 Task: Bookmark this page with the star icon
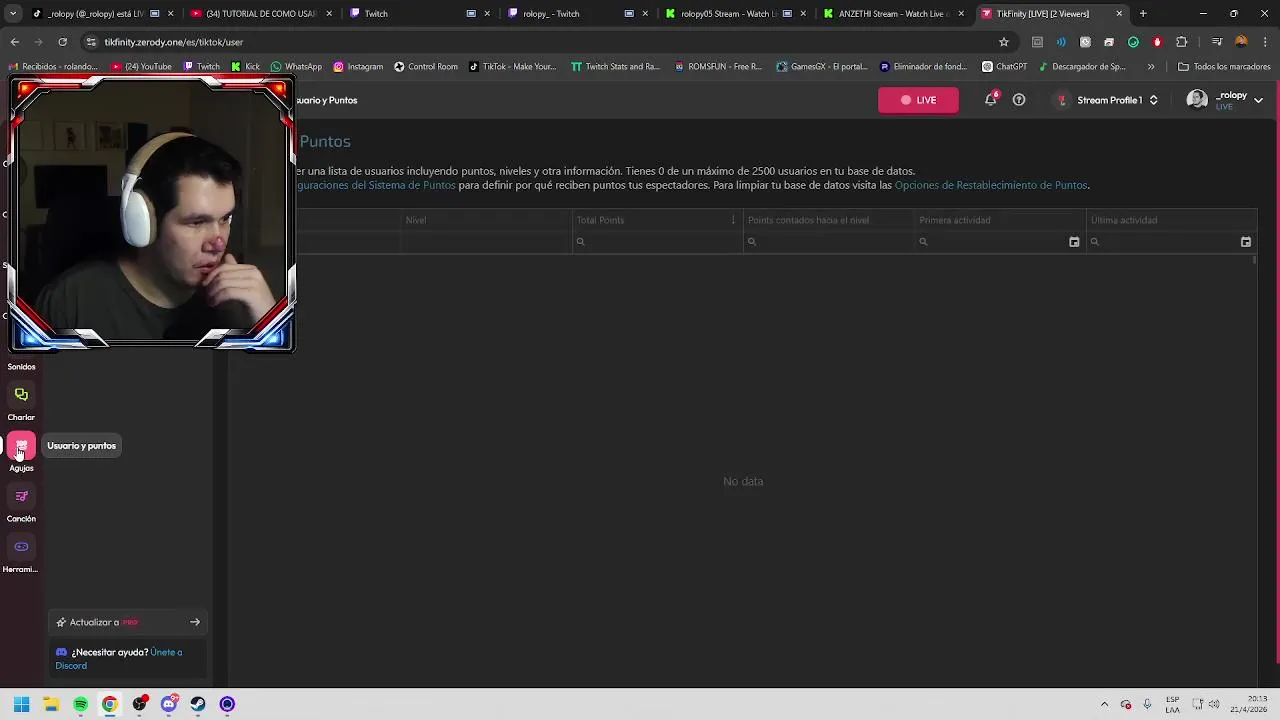tap(1004, 42)
